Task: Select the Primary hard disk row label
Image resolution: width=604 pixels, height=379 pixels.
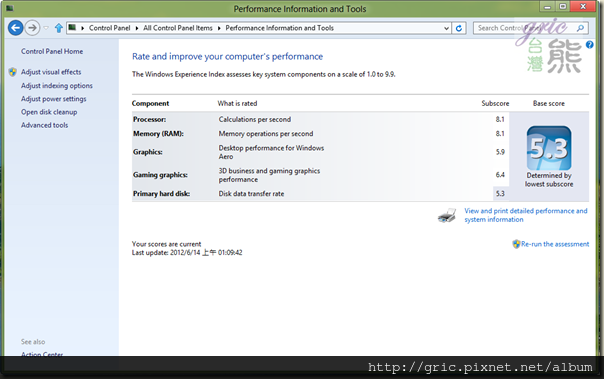Action: click(x=161, y=194)
